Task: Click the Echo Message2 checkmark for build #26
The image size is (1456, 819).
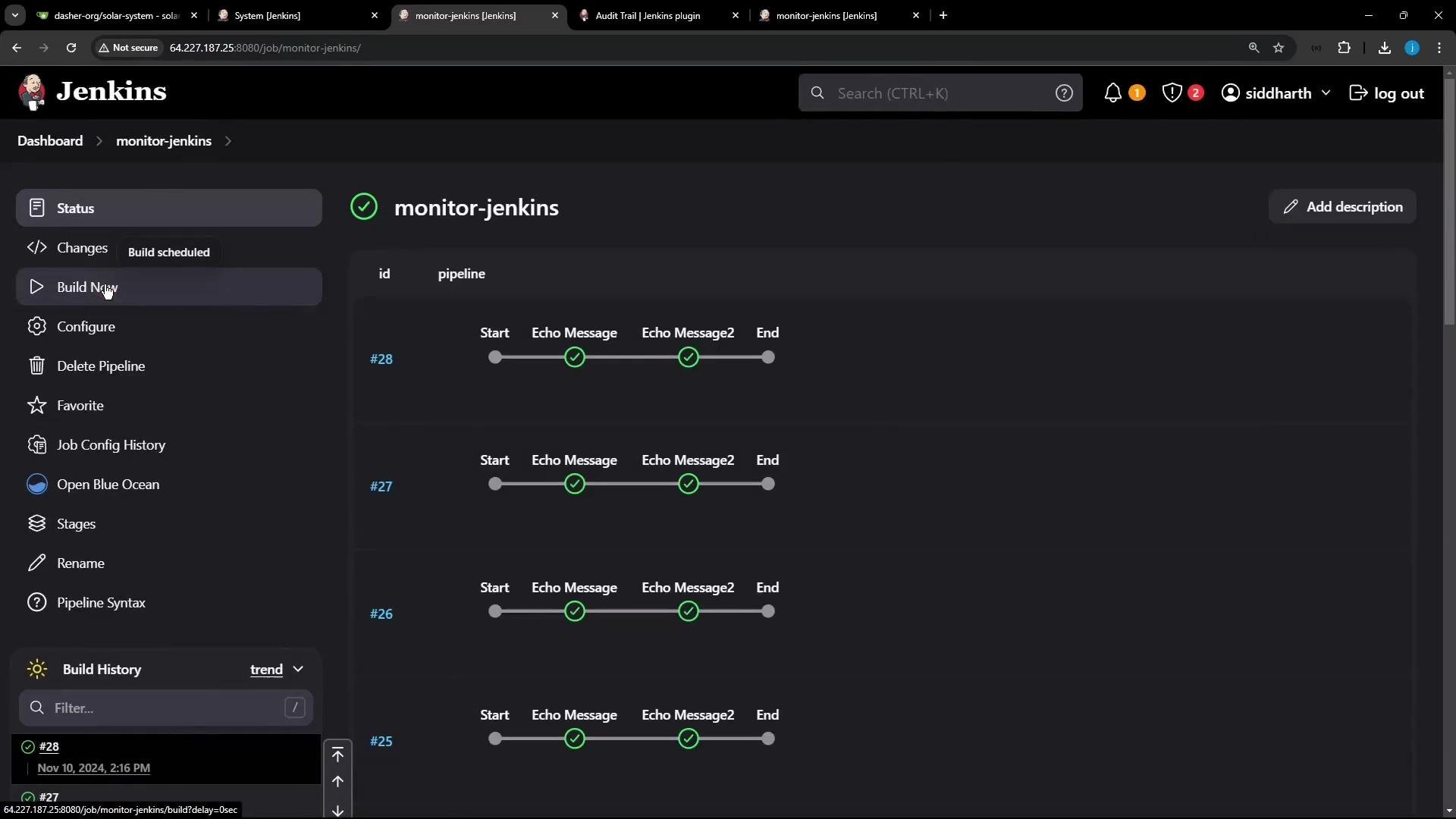Action: [689, 611]
